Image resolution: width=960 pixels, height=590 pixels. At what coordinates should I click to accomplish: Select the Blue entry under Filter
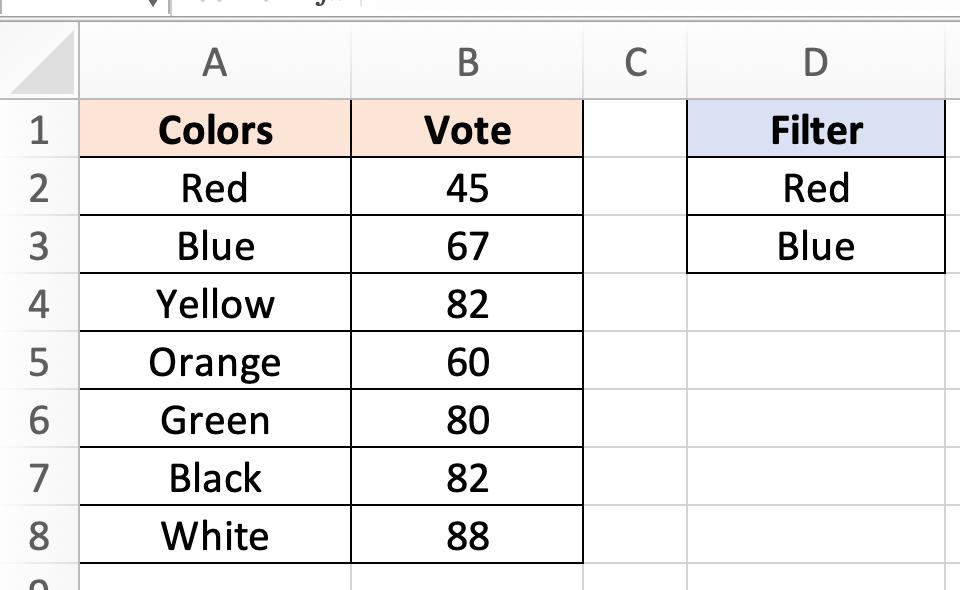(x=815, y=245)
